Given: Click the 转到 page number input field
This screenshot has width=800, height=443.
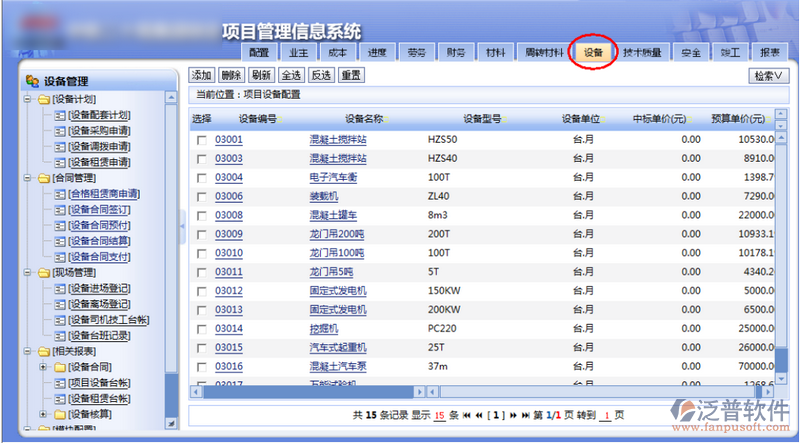Looking at the screenshot, I should 606,415.
